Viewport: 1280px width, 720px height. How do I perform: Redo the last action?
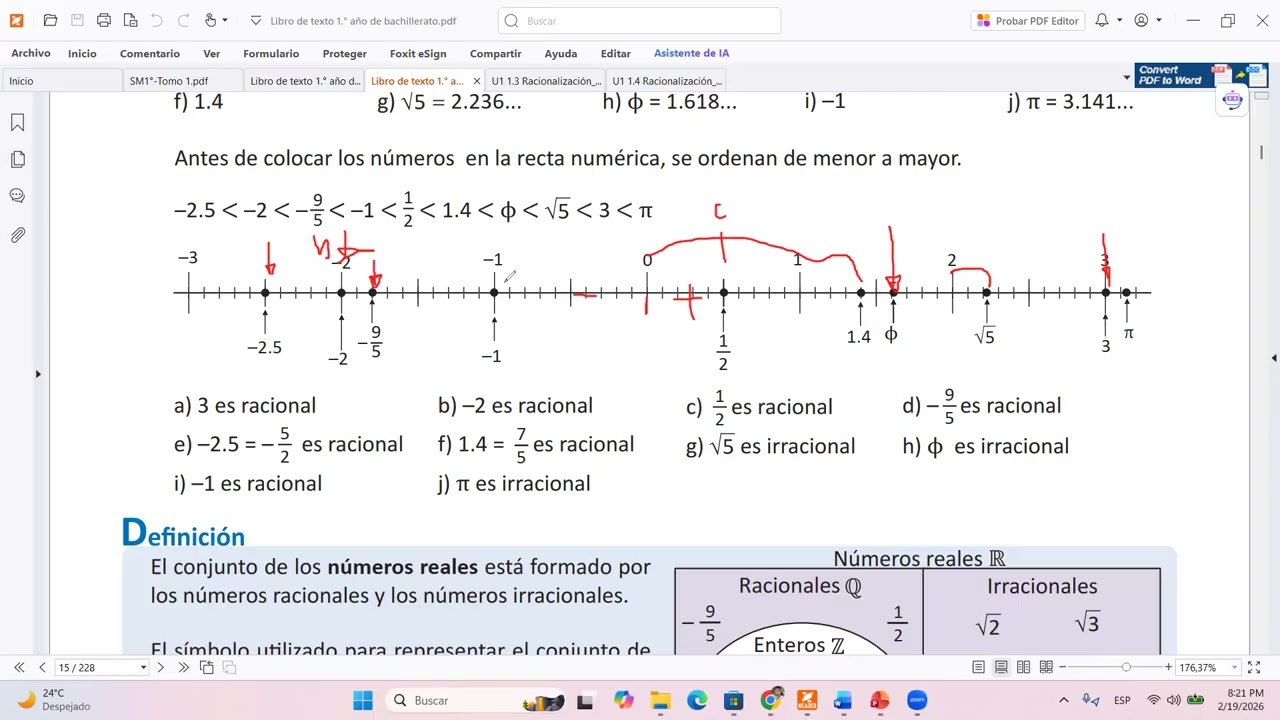(183, 20)
